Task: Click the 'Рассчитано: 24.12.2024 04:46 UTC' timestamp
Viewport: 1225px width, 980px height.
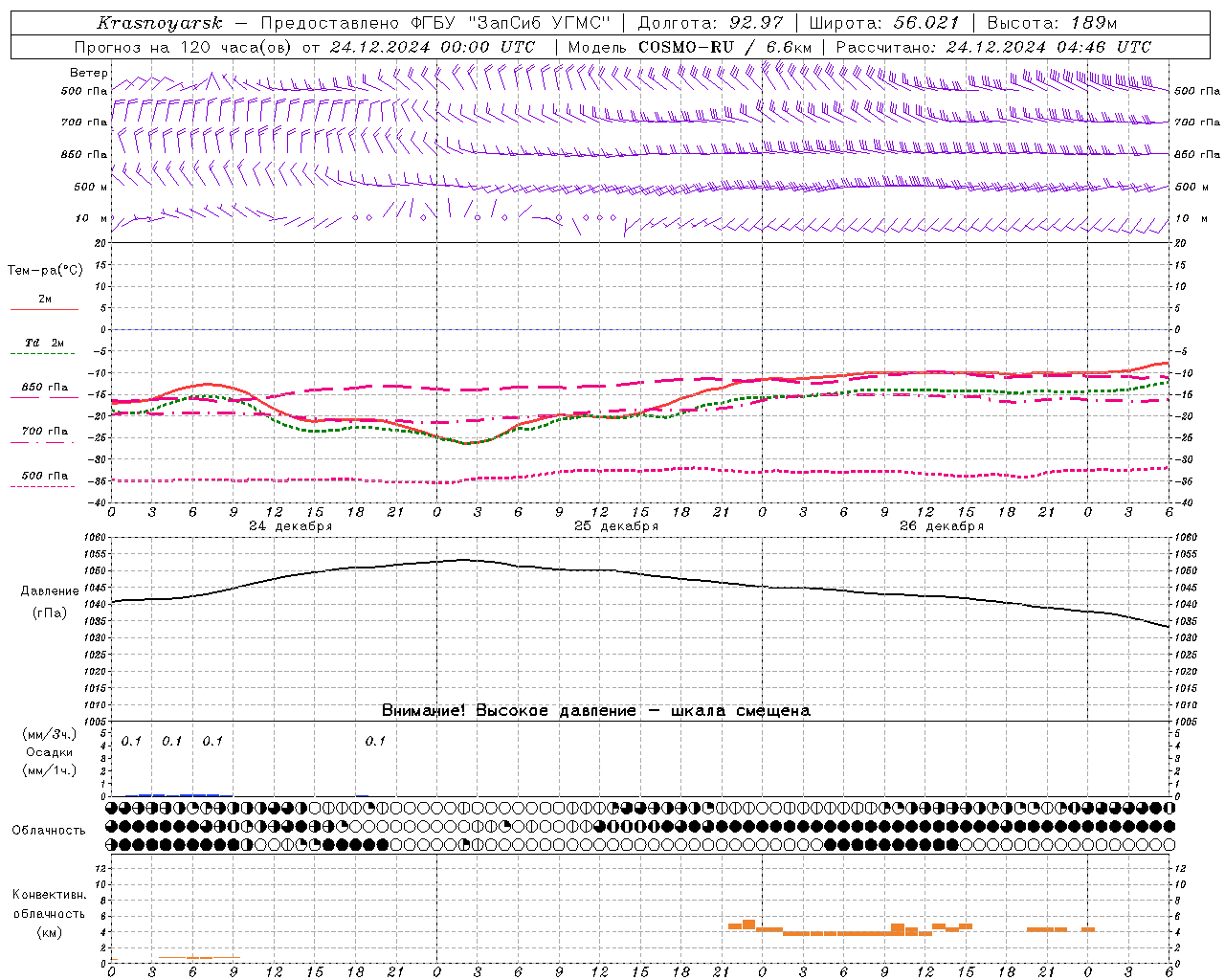Action: pyautogui.click(x=993, y=47)
